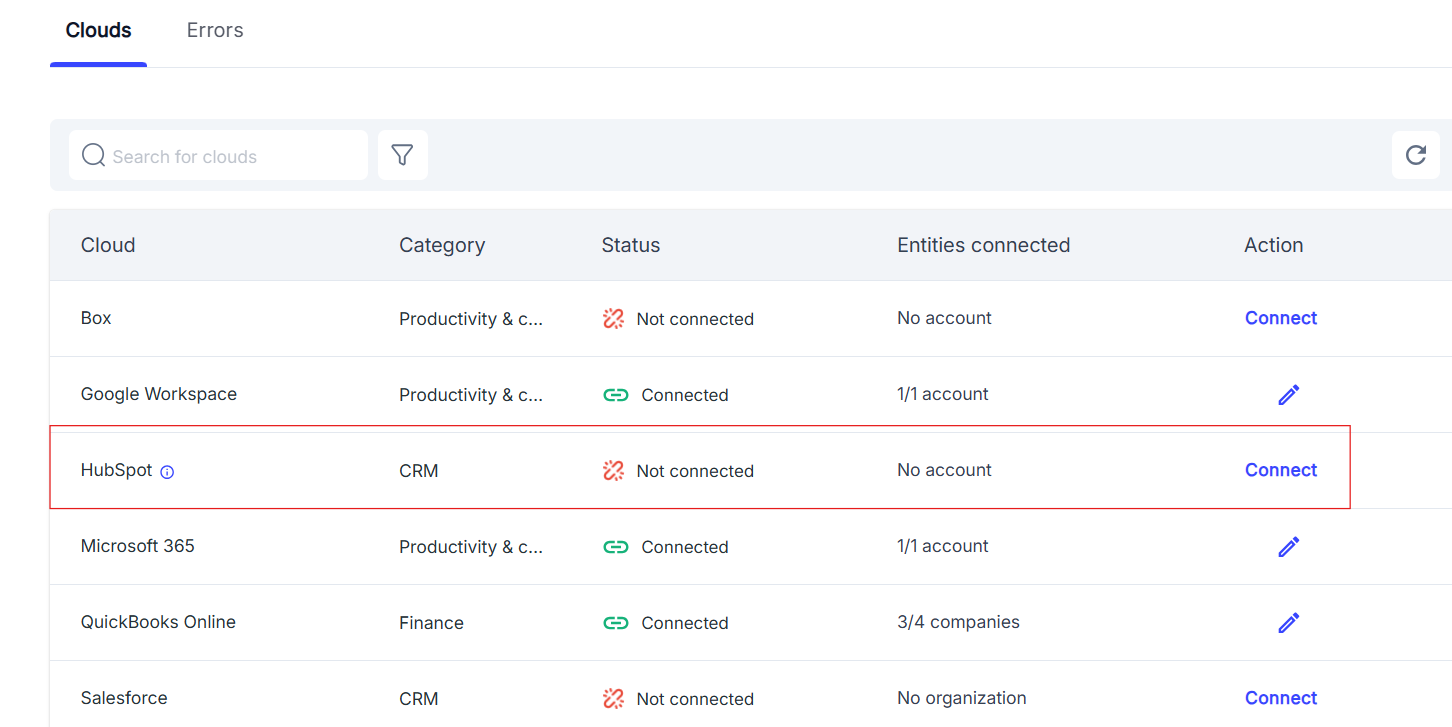Select the QuickBooks Online row name
This screenshot has width=1452, height=727.
click(x=158, y=622)
